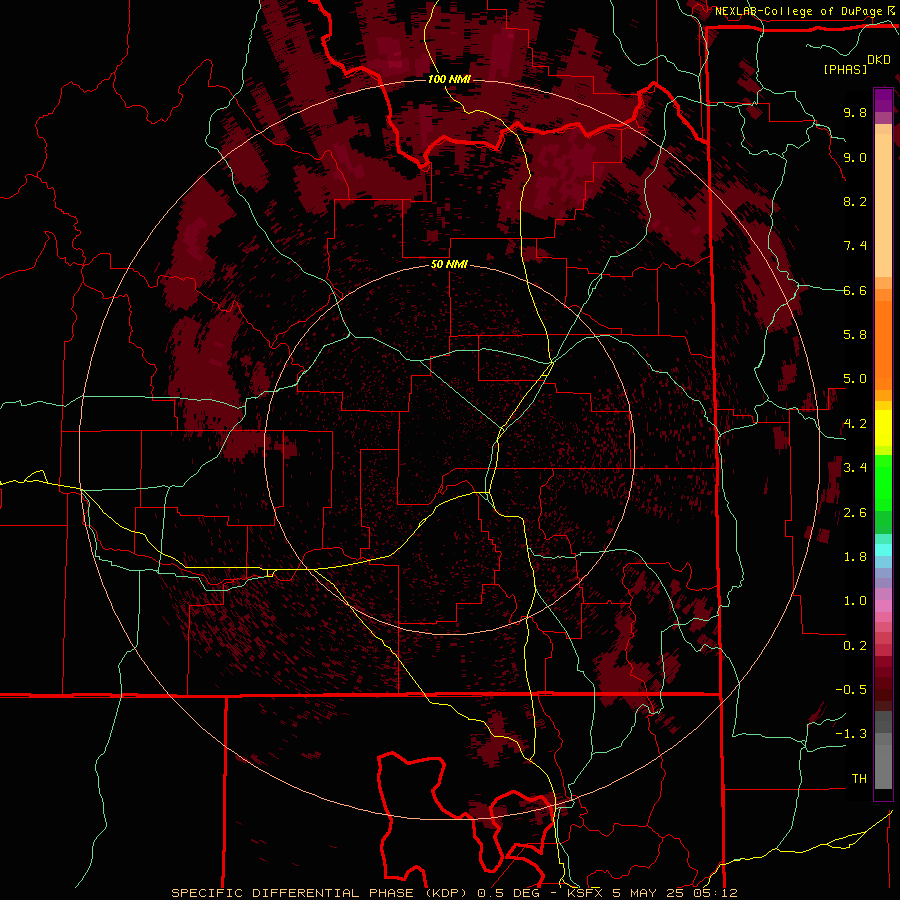
Task: Click the TH threshold label on scale
Action: pos(859,779)
